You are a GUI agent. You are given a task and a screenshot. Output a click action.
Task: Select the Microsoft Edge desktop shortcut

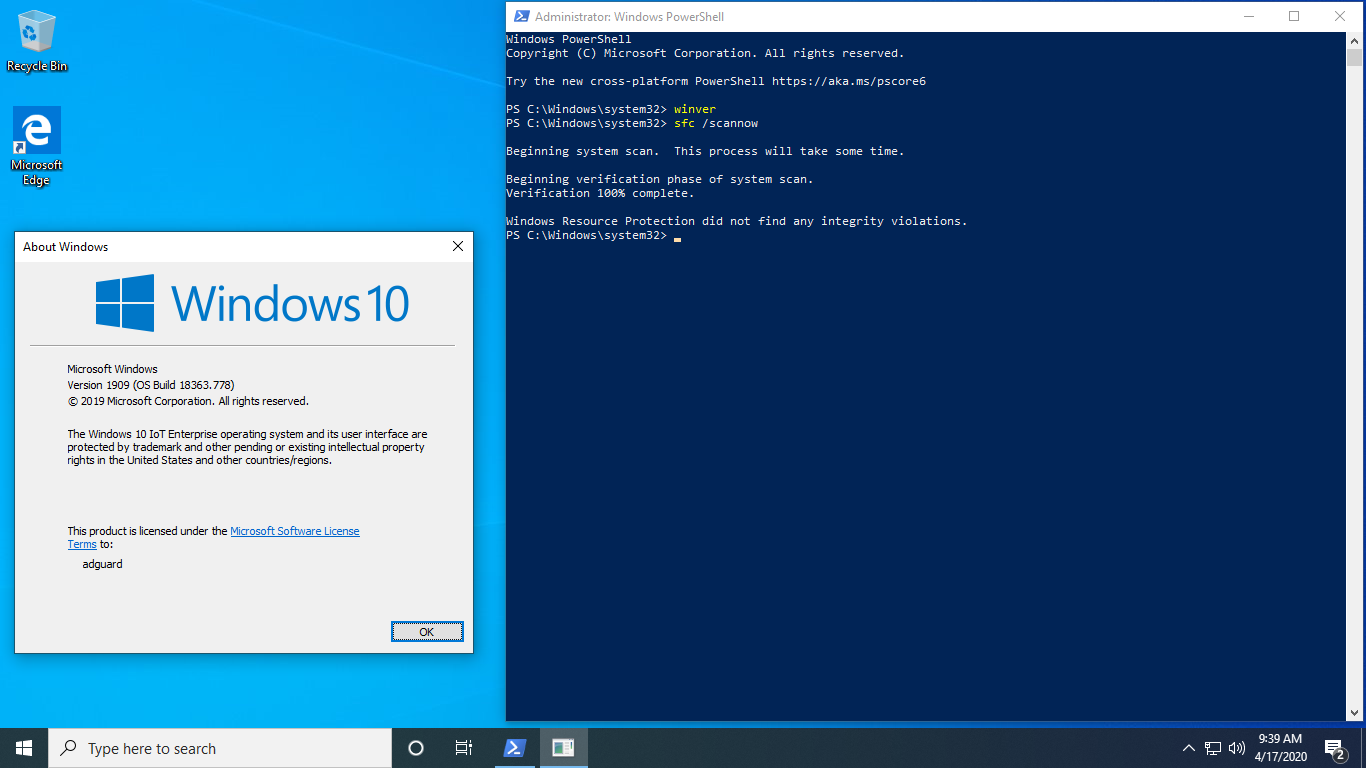37,147
